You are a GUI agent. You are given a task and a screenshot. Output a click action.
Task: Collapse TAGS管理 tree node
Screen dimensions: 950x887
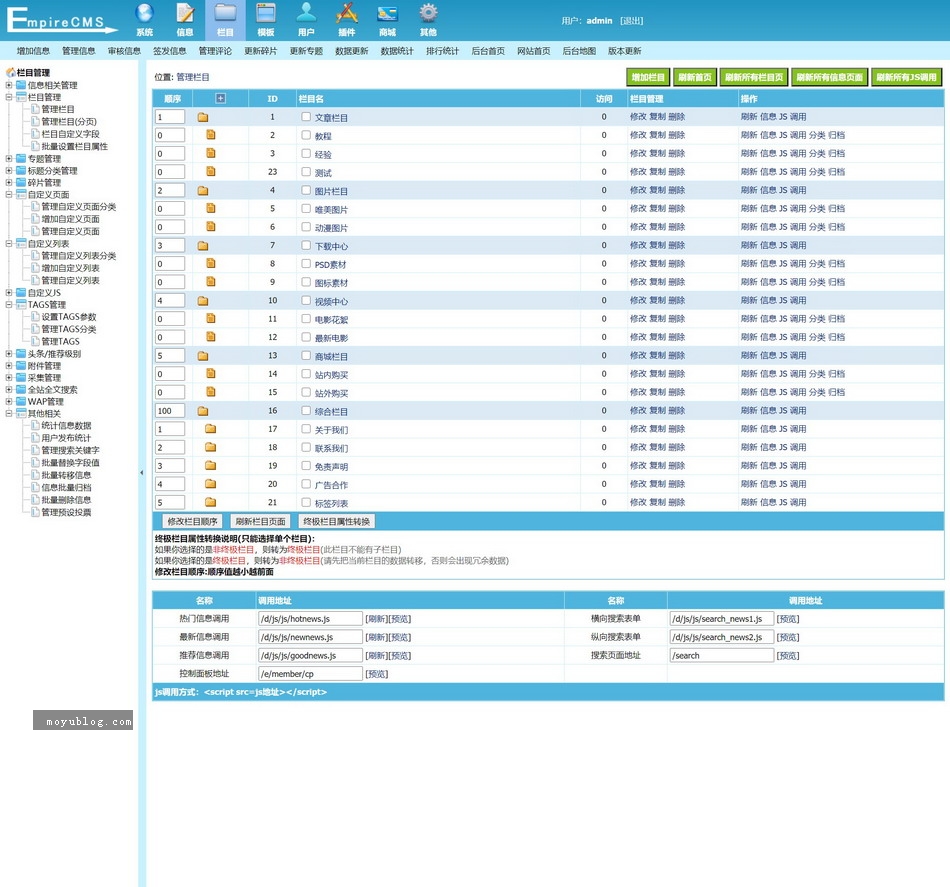[x=9, y=304]
